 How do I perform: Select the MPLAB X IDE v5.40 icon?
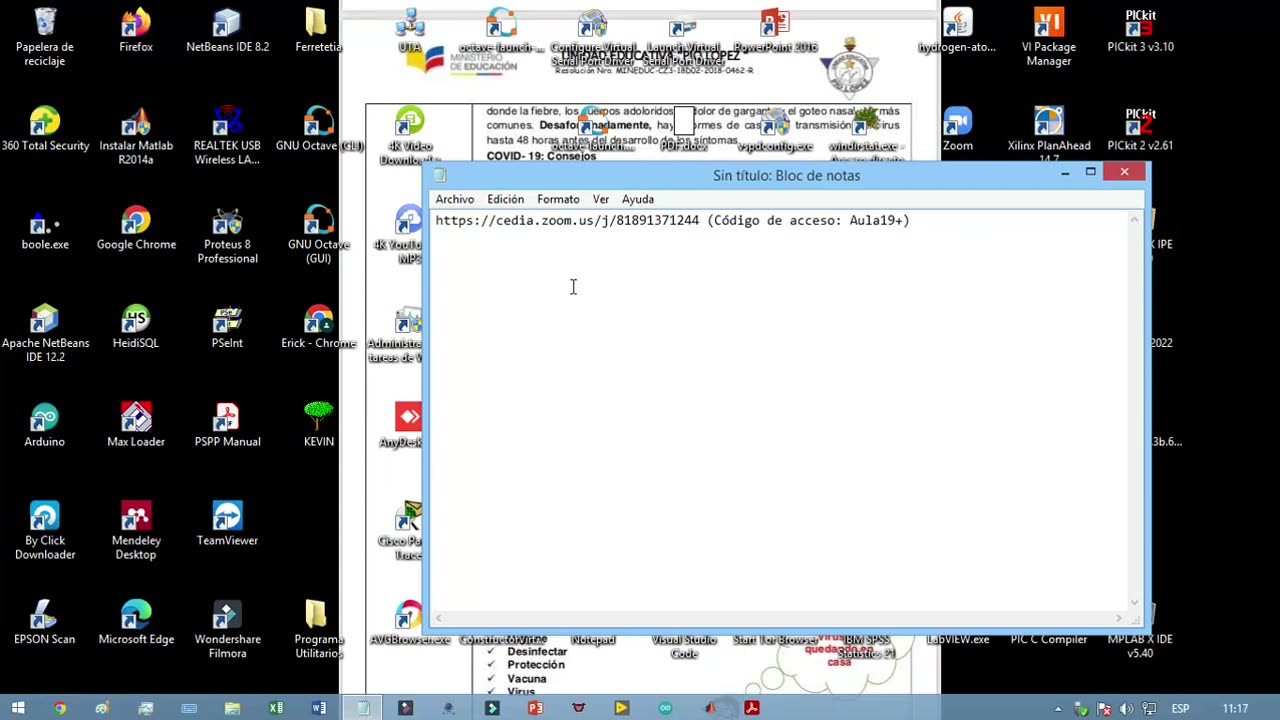(1140, 646)
